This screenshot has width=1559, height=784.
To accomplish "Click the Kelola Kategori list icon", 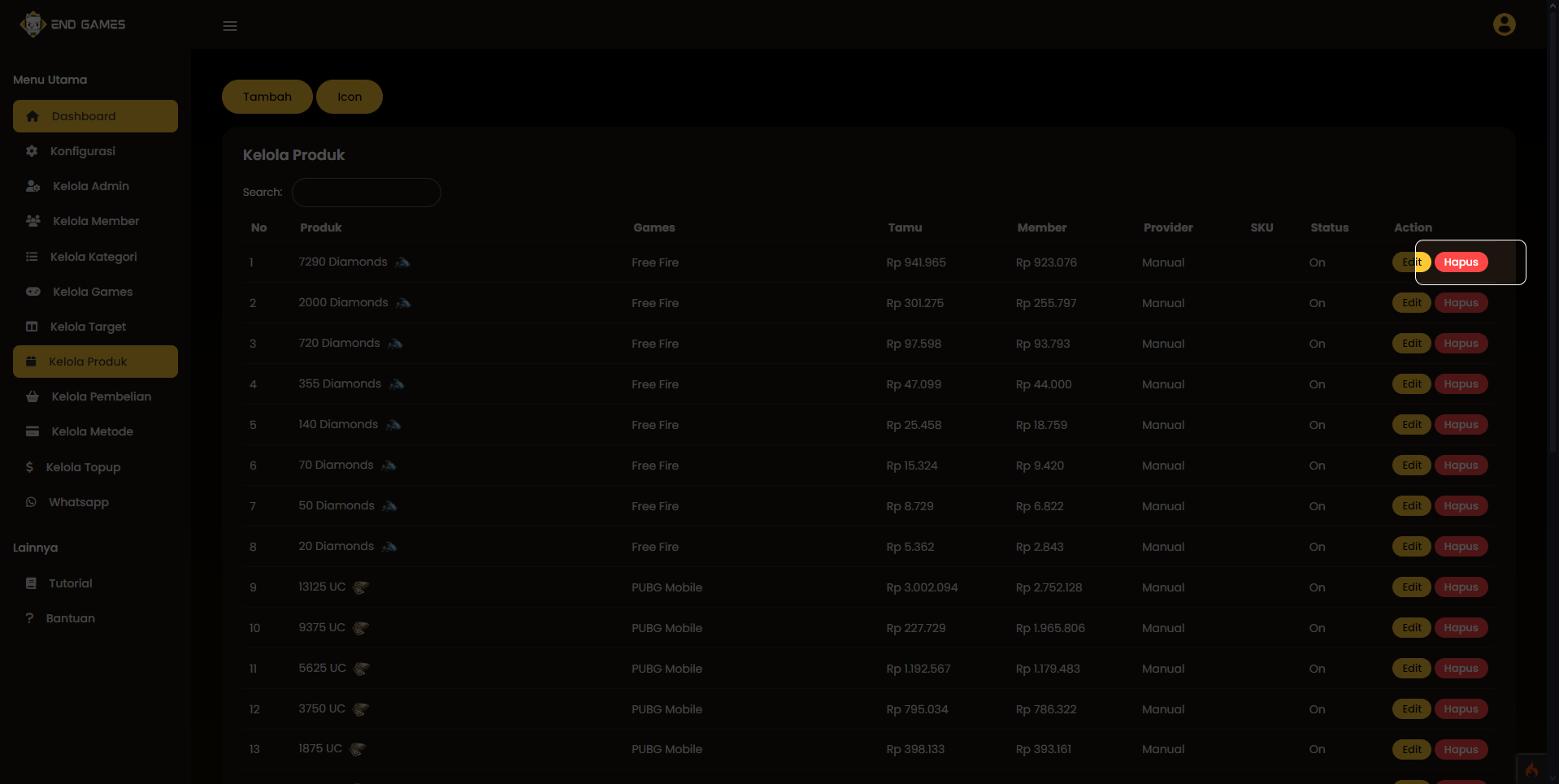I will 32,257.
